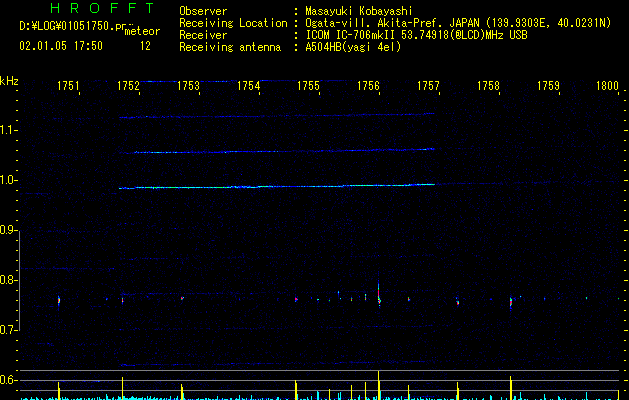The width and height of the screenshot is (629, 400).
Task: Click the meteor label
Action: point(142,31)
